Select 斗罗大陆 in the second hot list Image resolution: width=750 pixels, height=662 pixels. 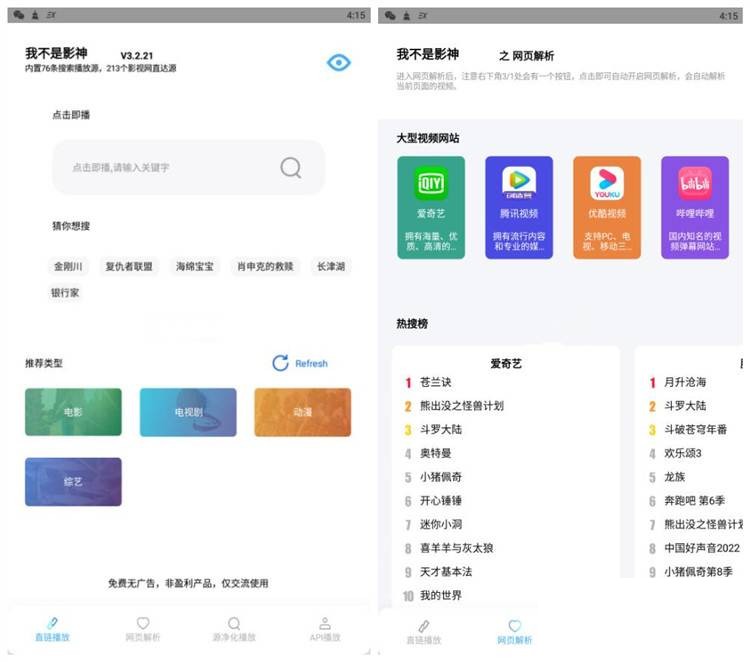point(685,406)
